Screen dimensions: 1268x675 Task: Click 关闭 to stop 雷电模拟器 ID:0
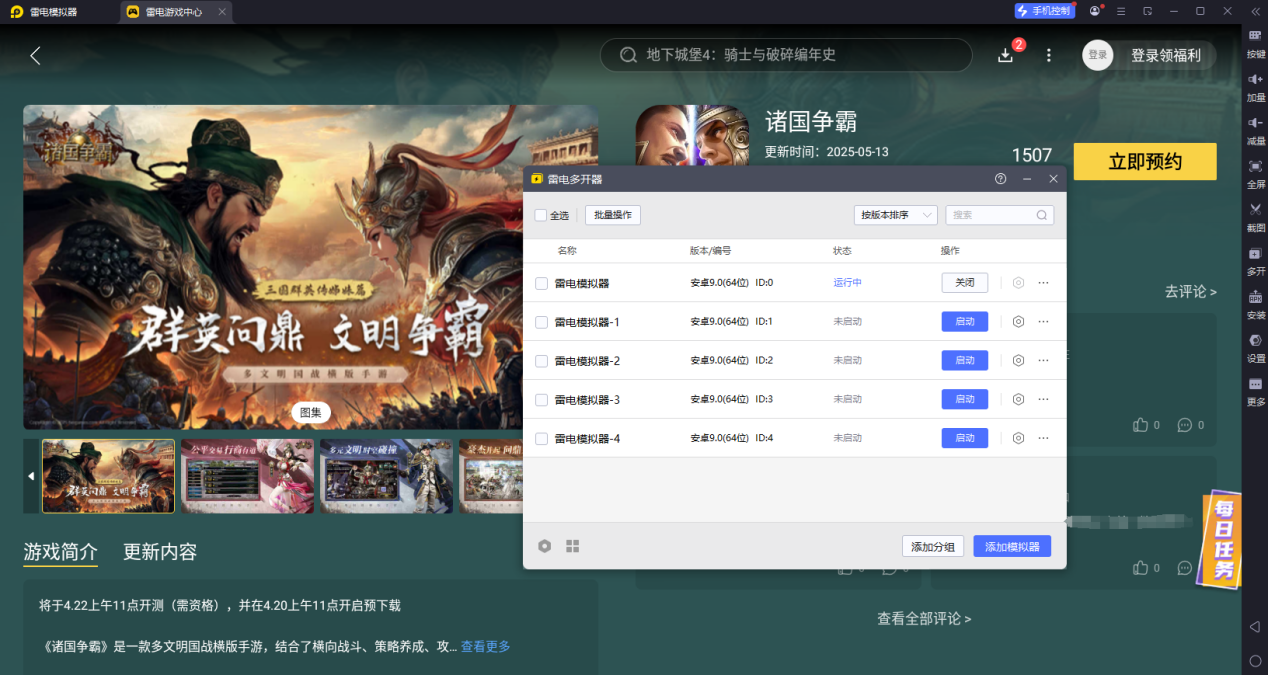pyautogui.click(x=965, y=283)
